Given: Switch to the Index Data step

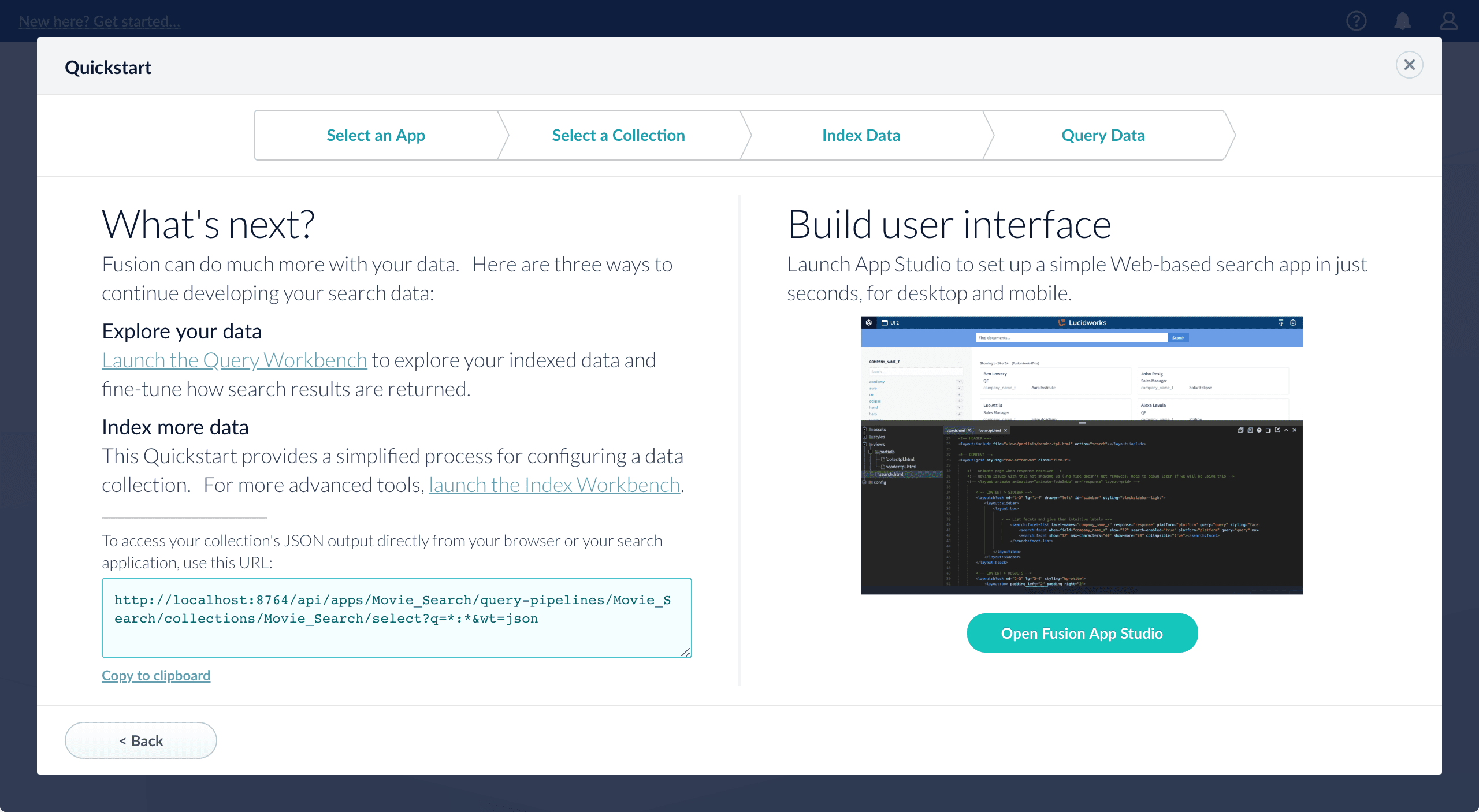Looking at the screenshot, I should tap(861, 135).
